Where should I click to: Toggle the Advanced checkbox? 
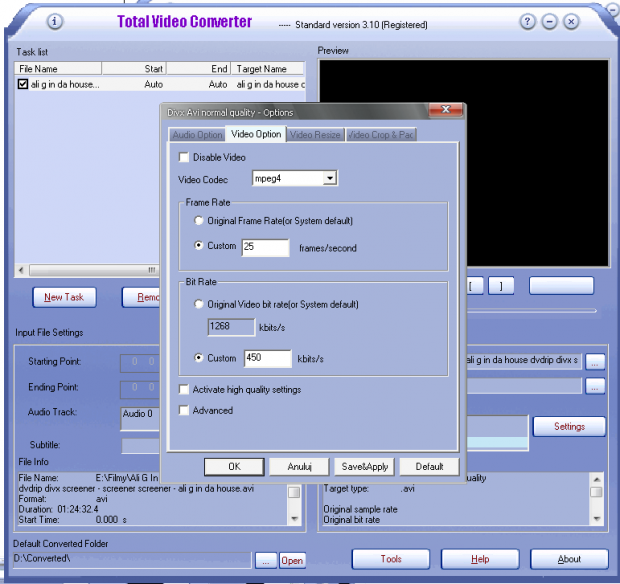point(183,410)
